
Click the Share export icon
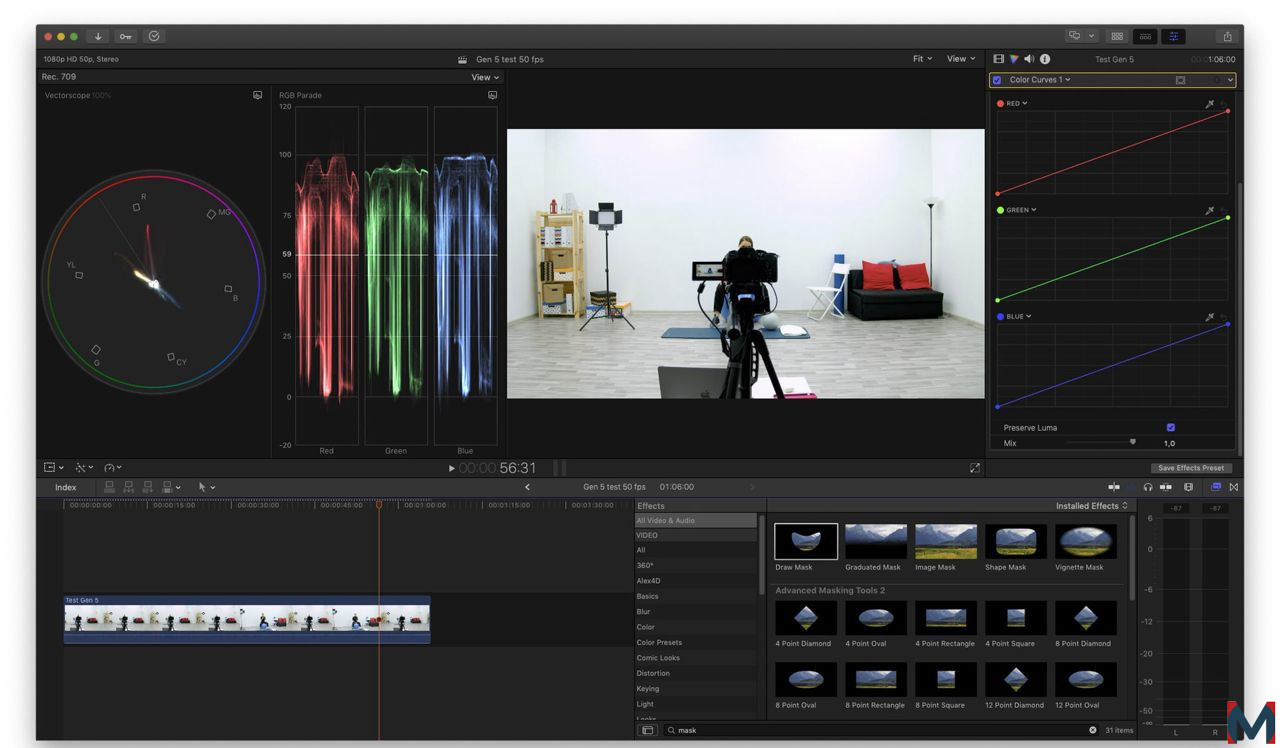coord(1227,36)
